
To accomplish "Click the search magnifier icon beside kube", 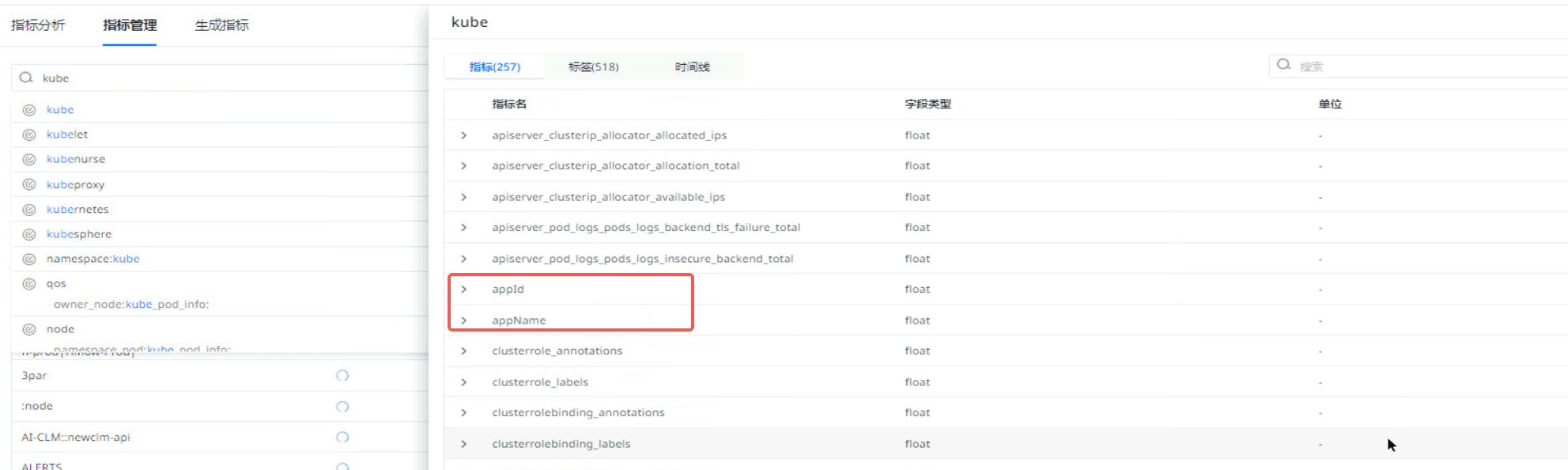I will coord(26,78).
